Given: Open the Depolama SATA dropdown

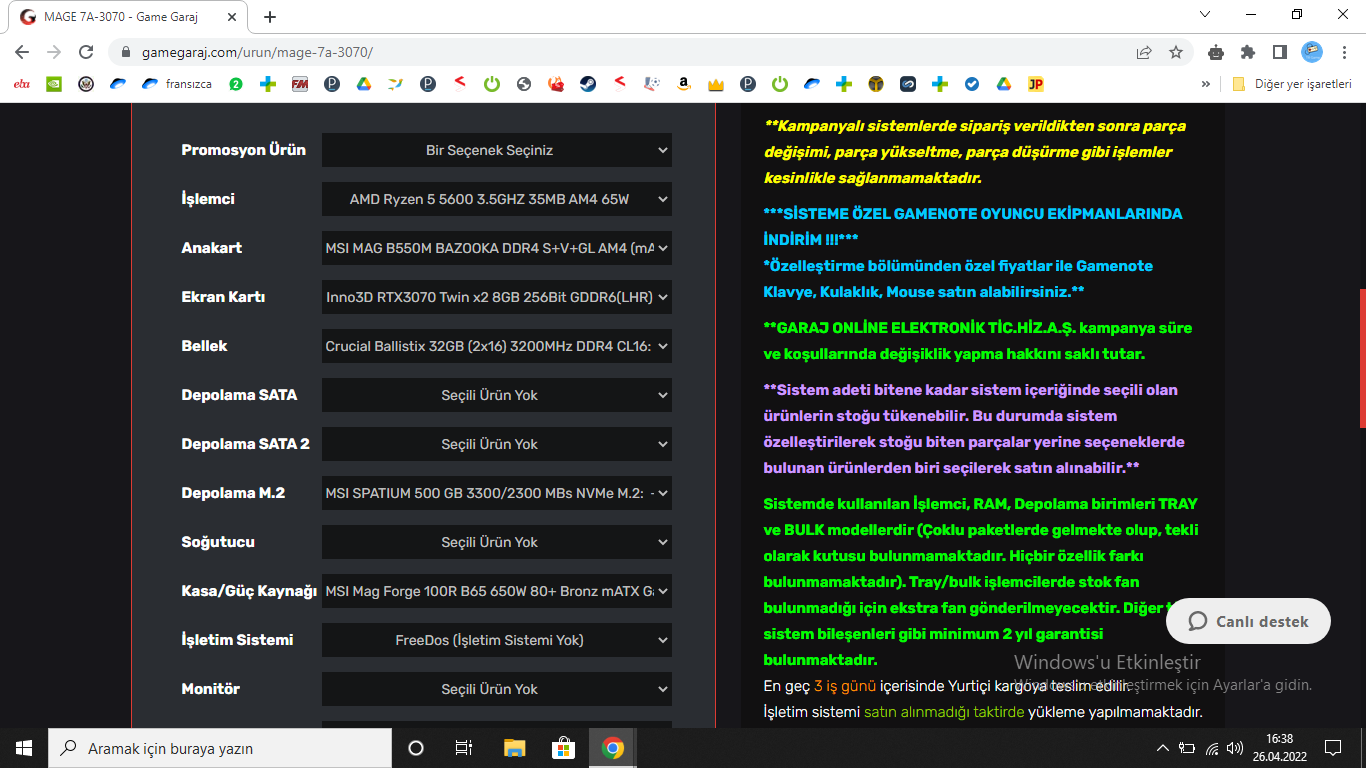Looking at the screenshot, I should click(497, 395).
